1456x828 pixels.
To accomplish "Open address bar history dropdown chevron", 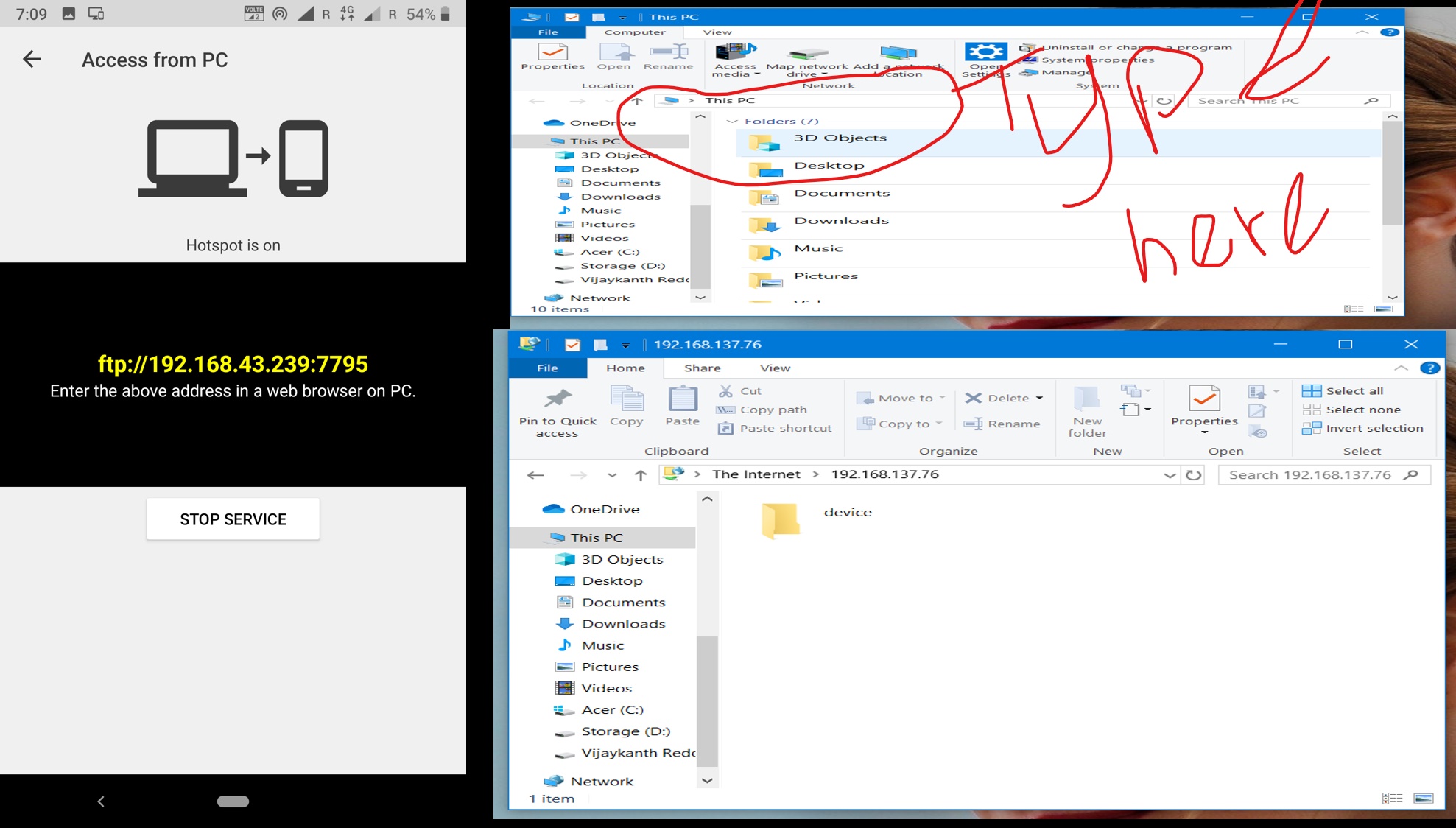I will (1170, 475).
